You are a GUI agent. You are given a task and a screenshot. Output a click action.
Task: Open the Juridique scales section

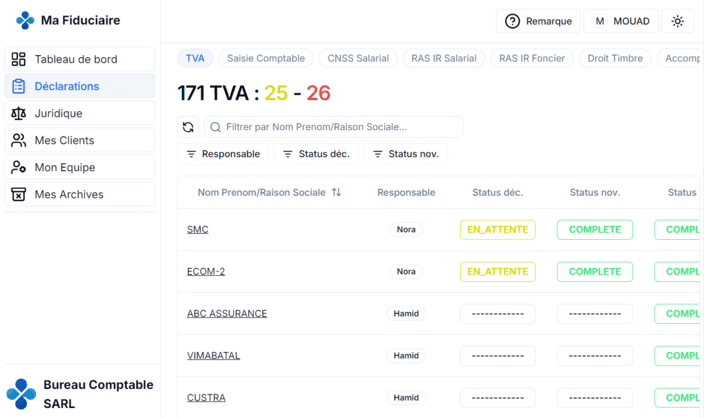(79, 113)
